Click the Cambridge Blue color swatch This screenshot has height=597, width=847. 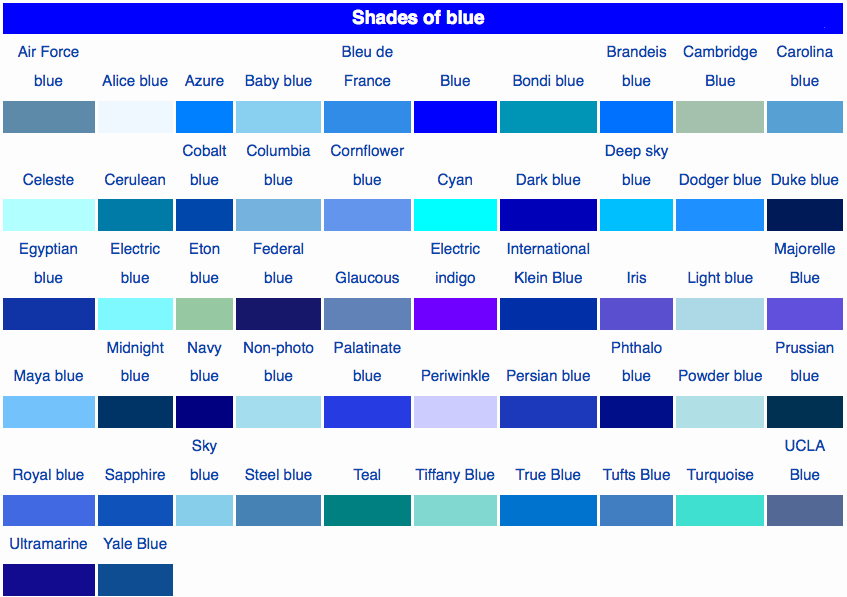tap(720, 117)
